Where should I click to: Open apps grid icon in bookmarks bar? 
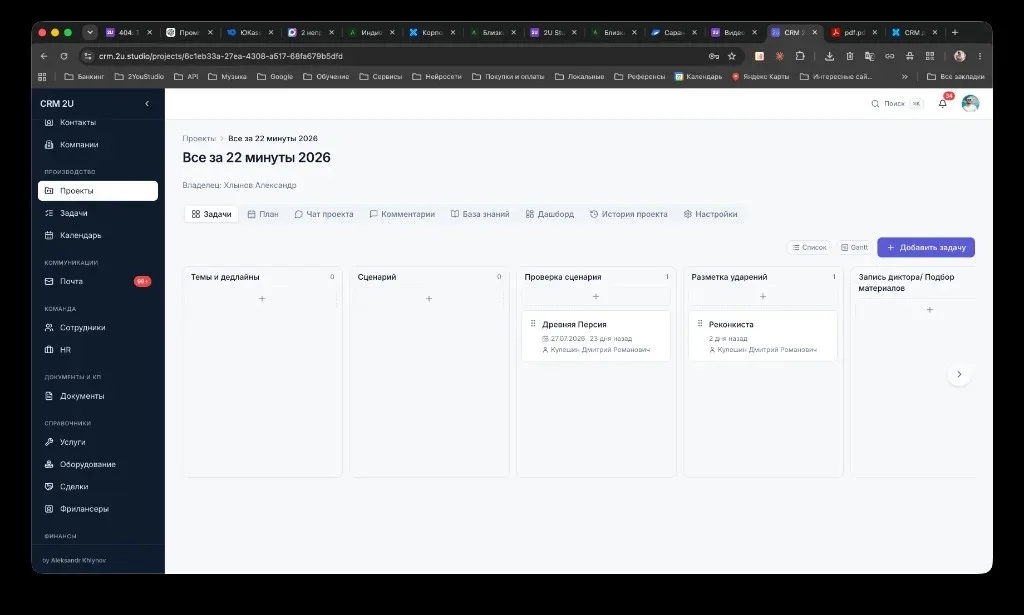click(x=42, y=76)
